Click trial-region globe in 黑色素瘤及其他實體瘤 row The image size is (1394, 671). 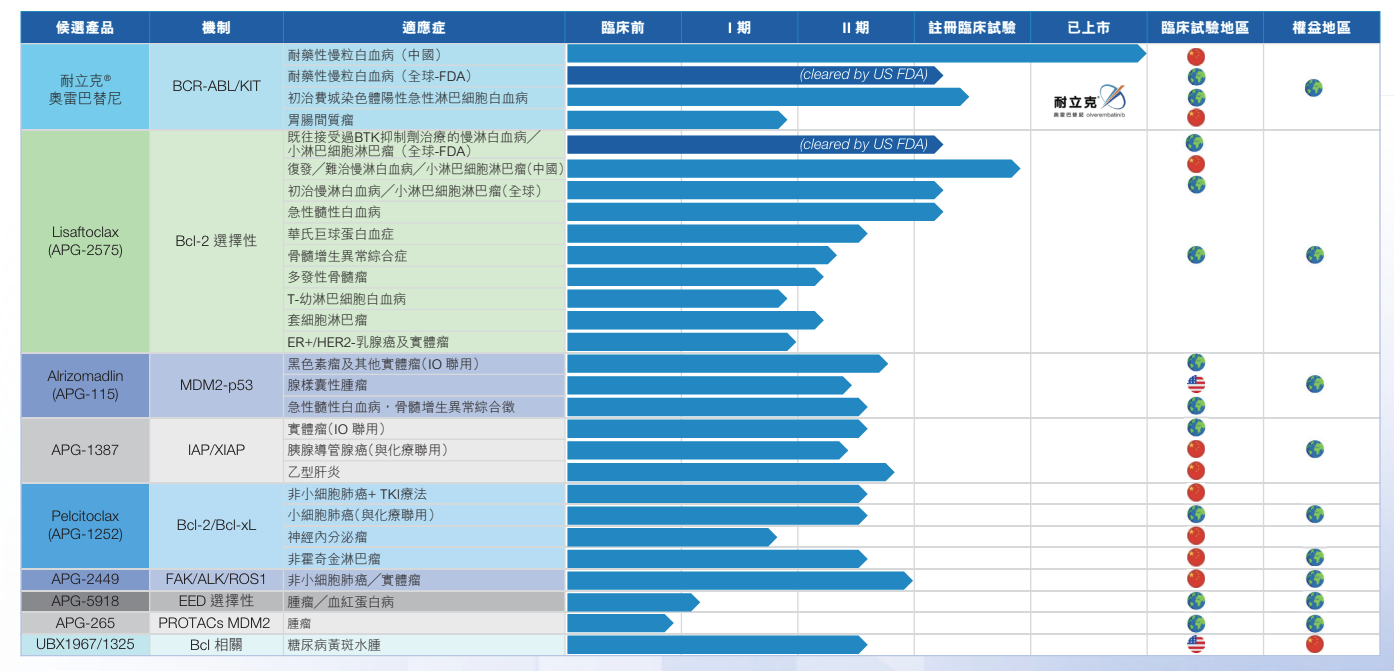pos(1195,363)
